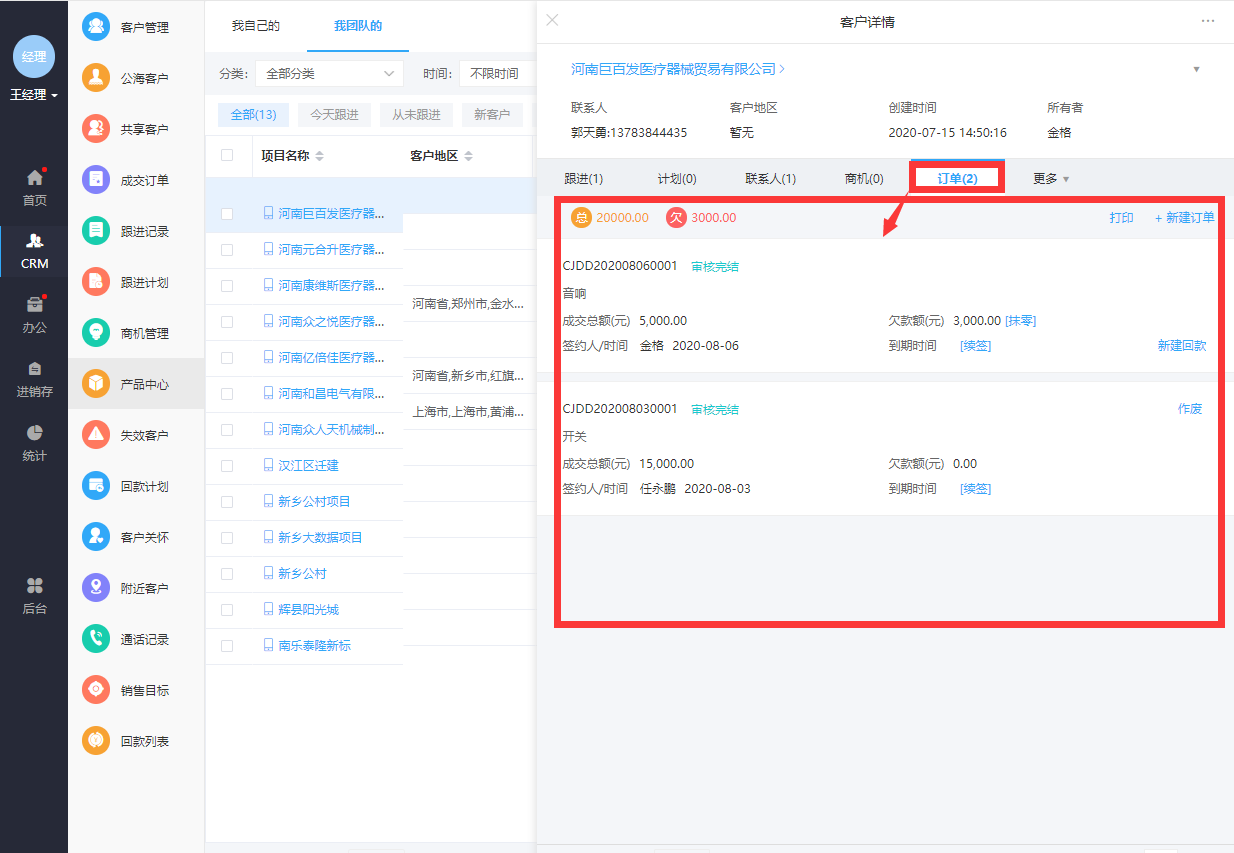Toggle the select-all checkbox in table header
The image size is (1234, 853).
[227, 155]
